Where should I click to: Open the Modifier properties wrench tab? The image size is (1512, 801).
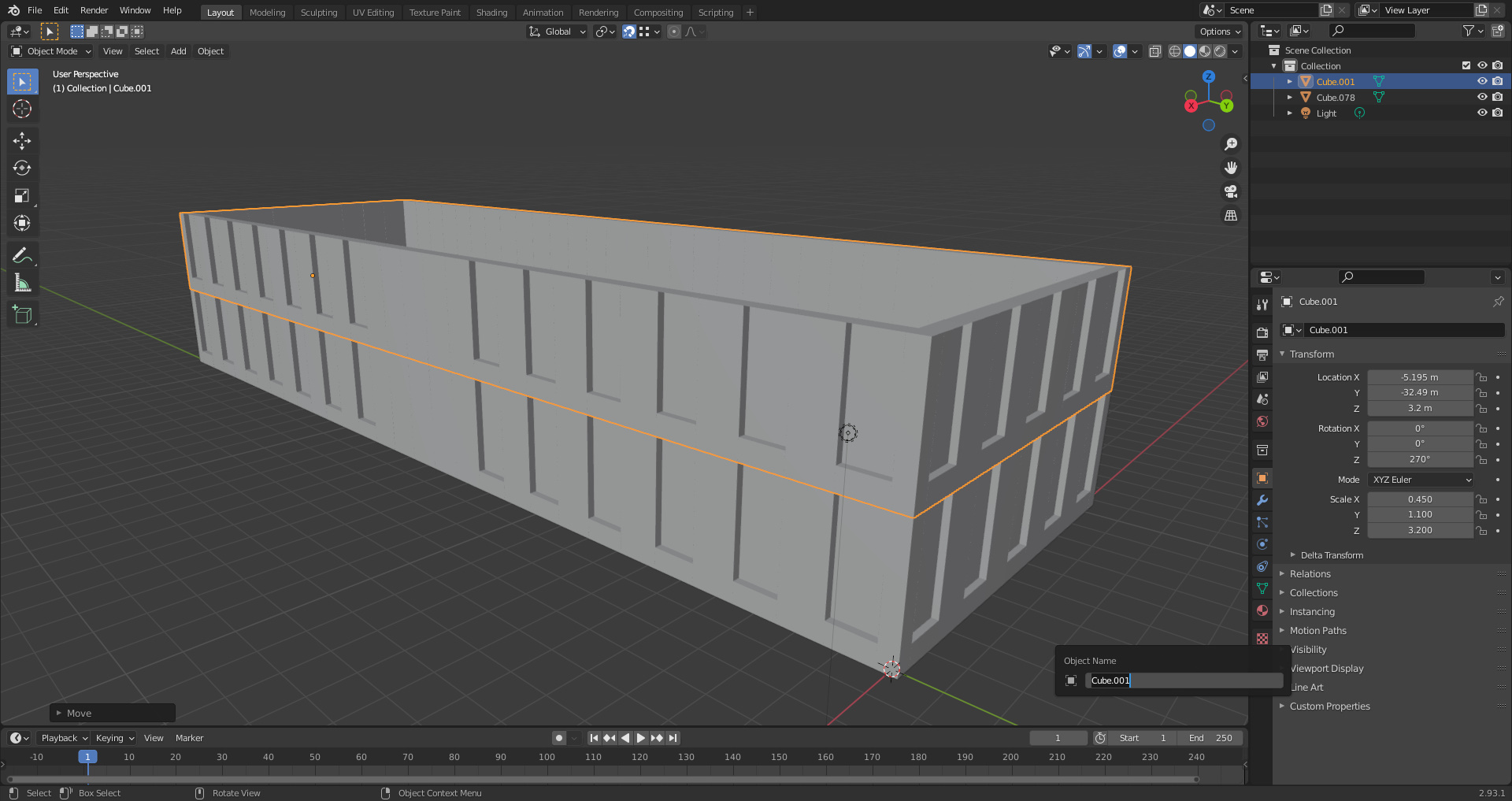1262,500
